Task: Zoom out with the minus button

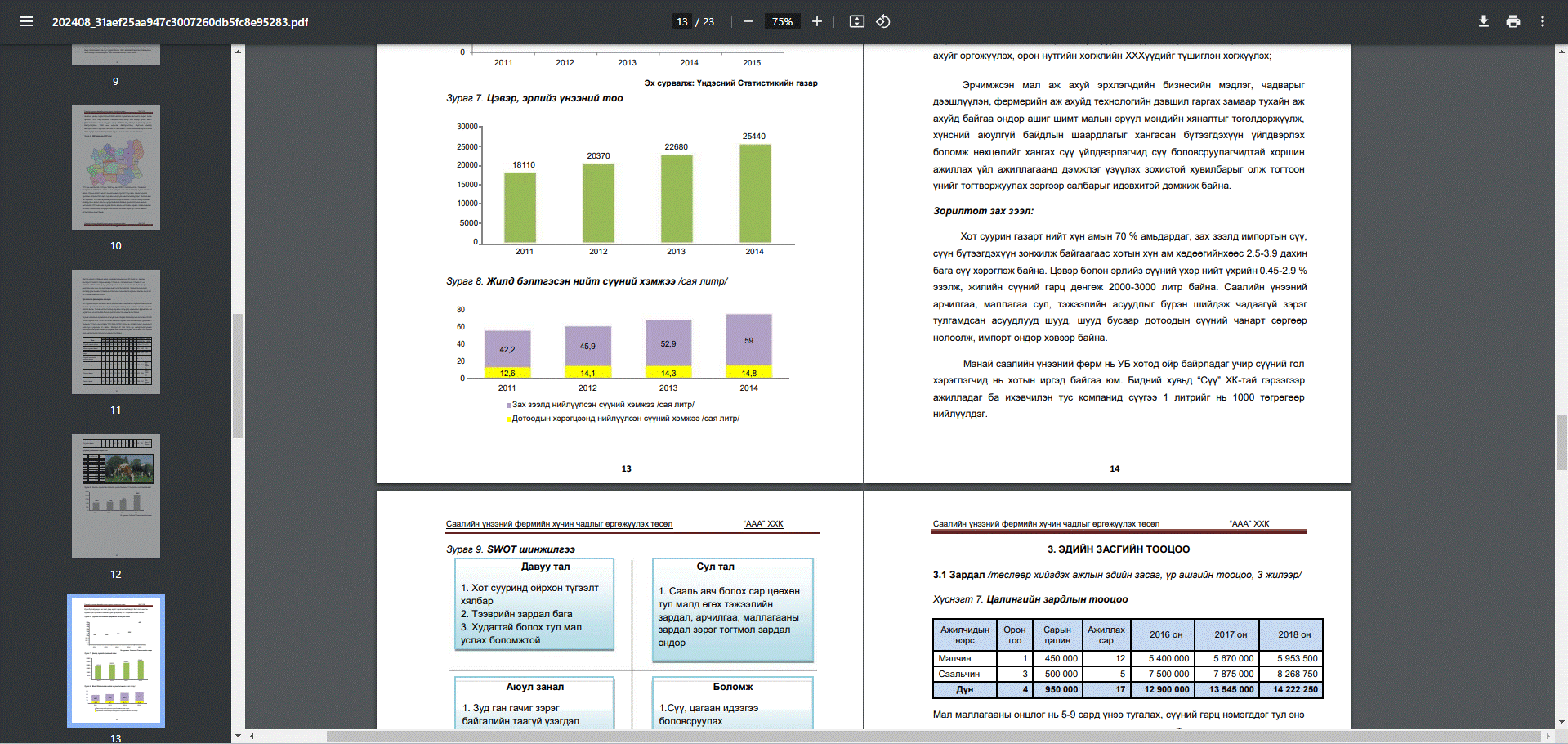Action: pos(748,21)
